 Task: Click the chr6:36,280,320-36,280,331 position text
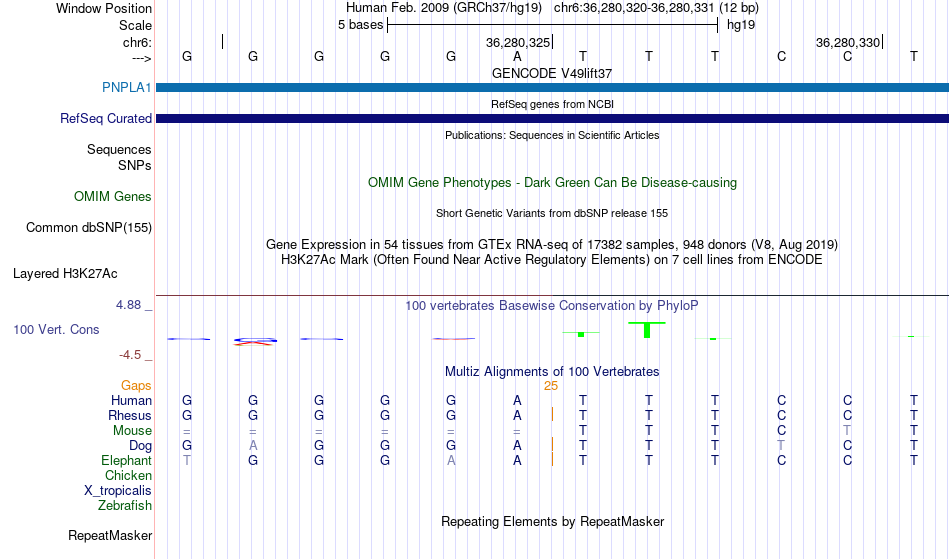[656, 8]
